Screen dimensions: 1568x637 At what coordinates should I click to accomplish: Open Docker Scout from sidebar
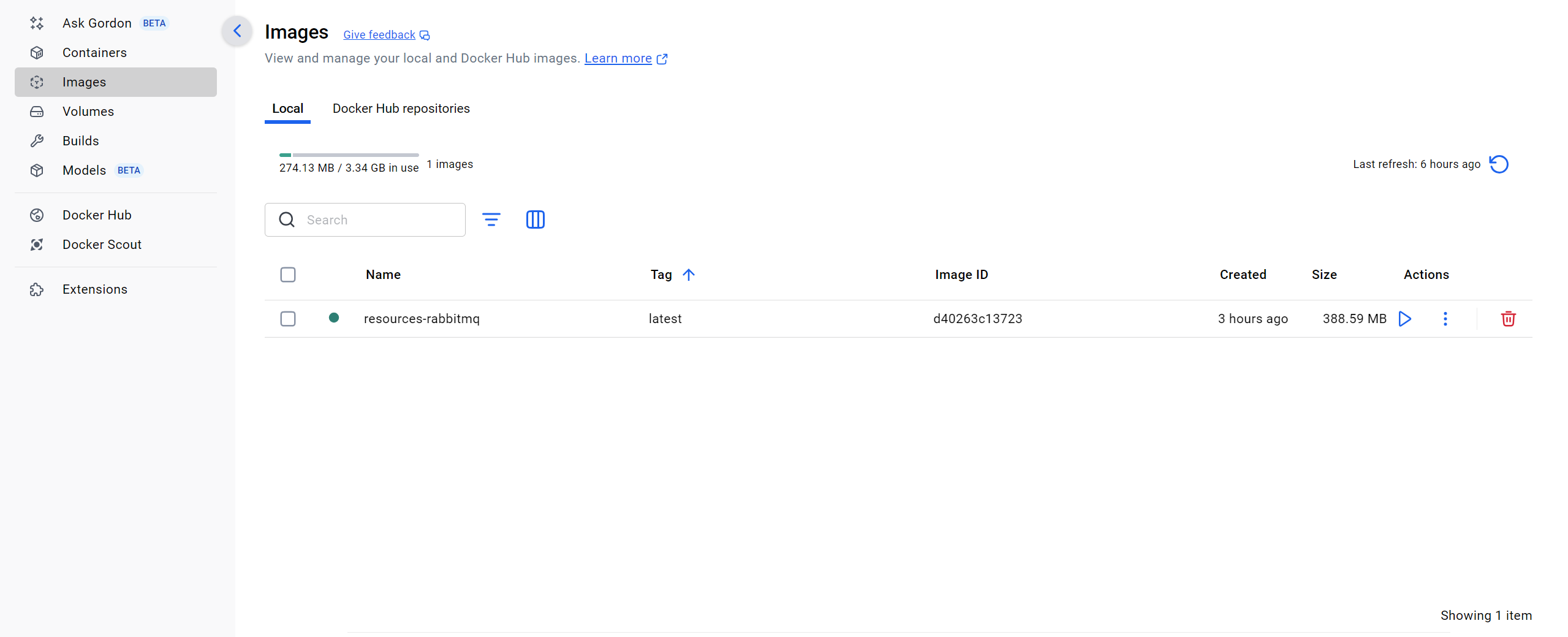point(116,245)
